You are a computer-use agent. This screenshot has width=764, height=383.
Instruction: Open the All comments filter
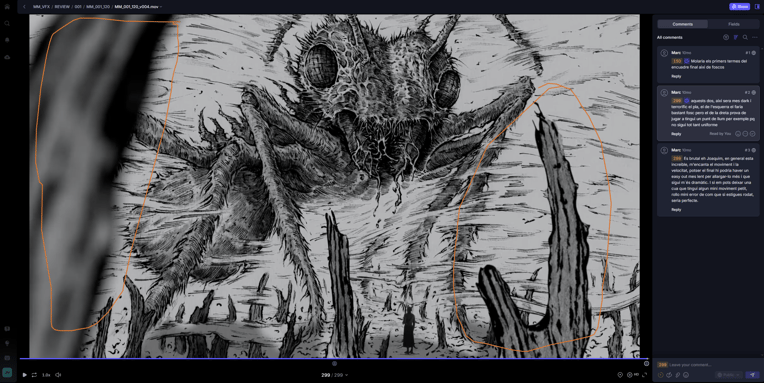(x=669, y=37)
